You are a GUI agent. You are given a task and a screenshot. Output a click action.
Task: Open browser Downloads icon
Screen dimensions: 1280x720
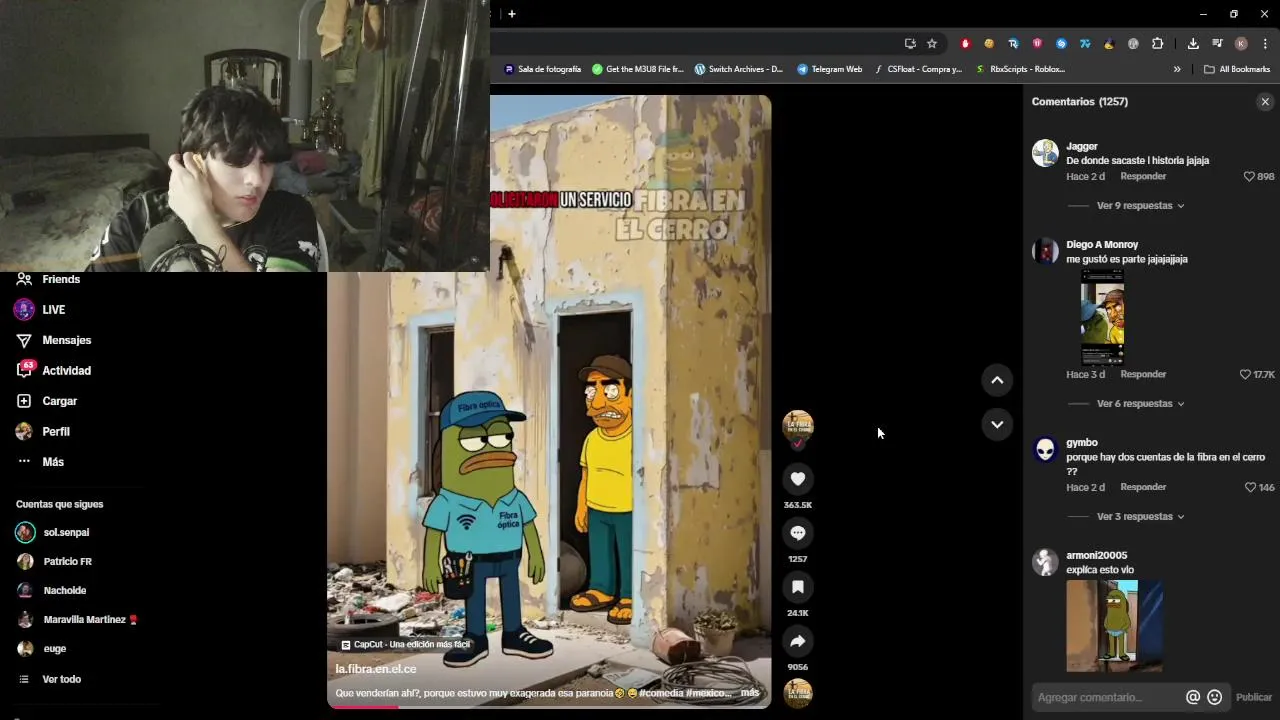[x=1193, y=44]
